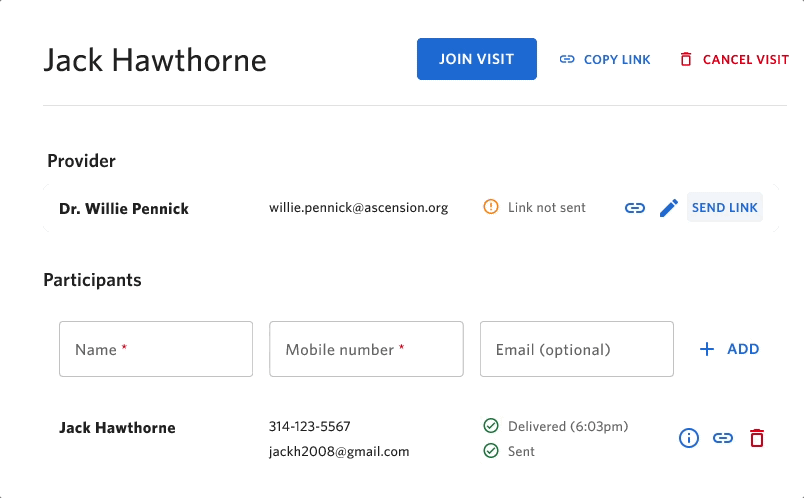Focus the participant Name field
The height and width of the screenshot is (498, 804).
pos(156,349)
